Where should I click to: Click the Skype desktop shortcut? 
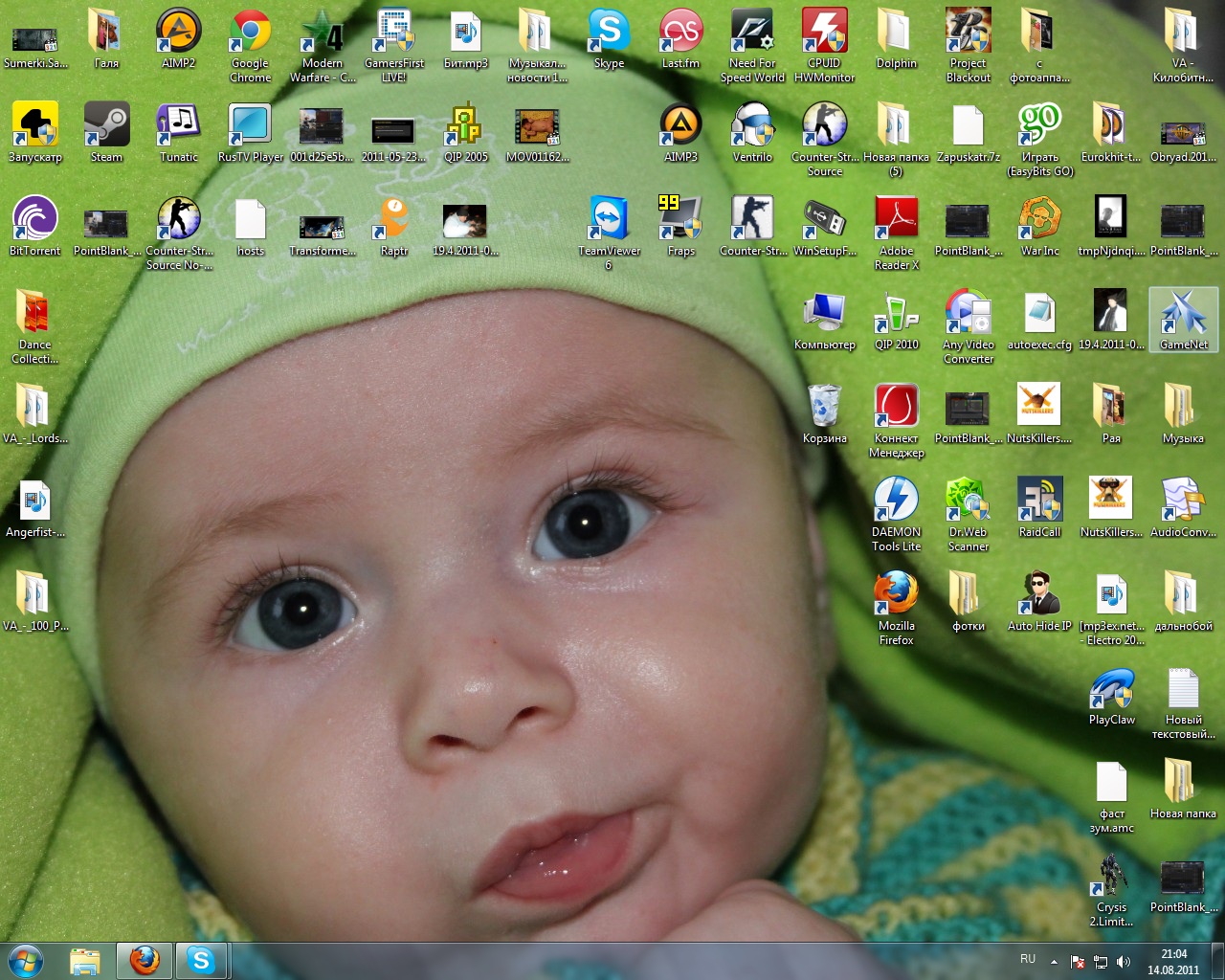pos(609,32)
